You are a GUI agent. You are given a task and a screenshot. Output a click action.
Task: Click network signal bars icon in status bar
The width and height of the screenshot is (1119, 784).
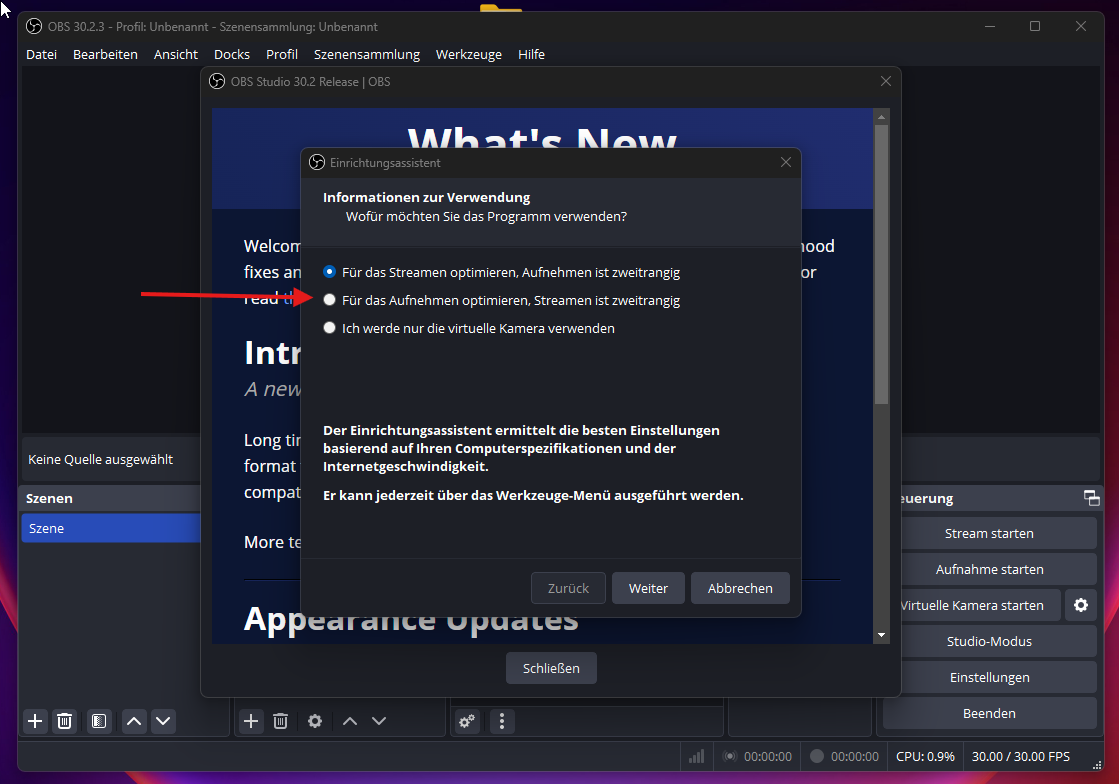click(697, 756)
